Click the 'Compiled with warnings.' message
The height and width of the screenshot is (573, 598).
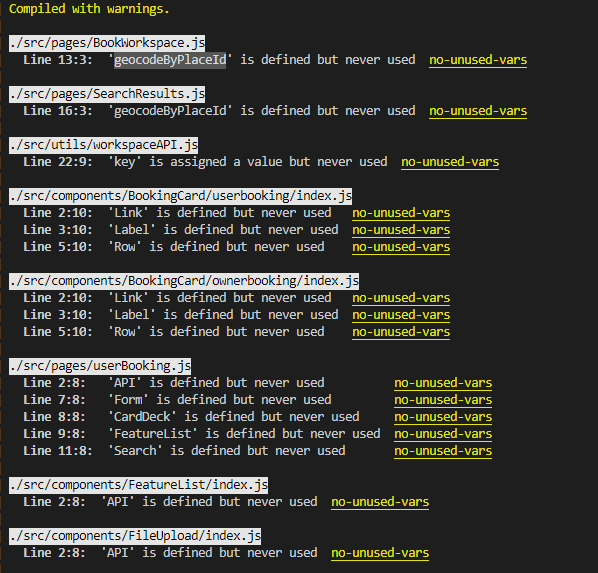(x=89, y=9)
